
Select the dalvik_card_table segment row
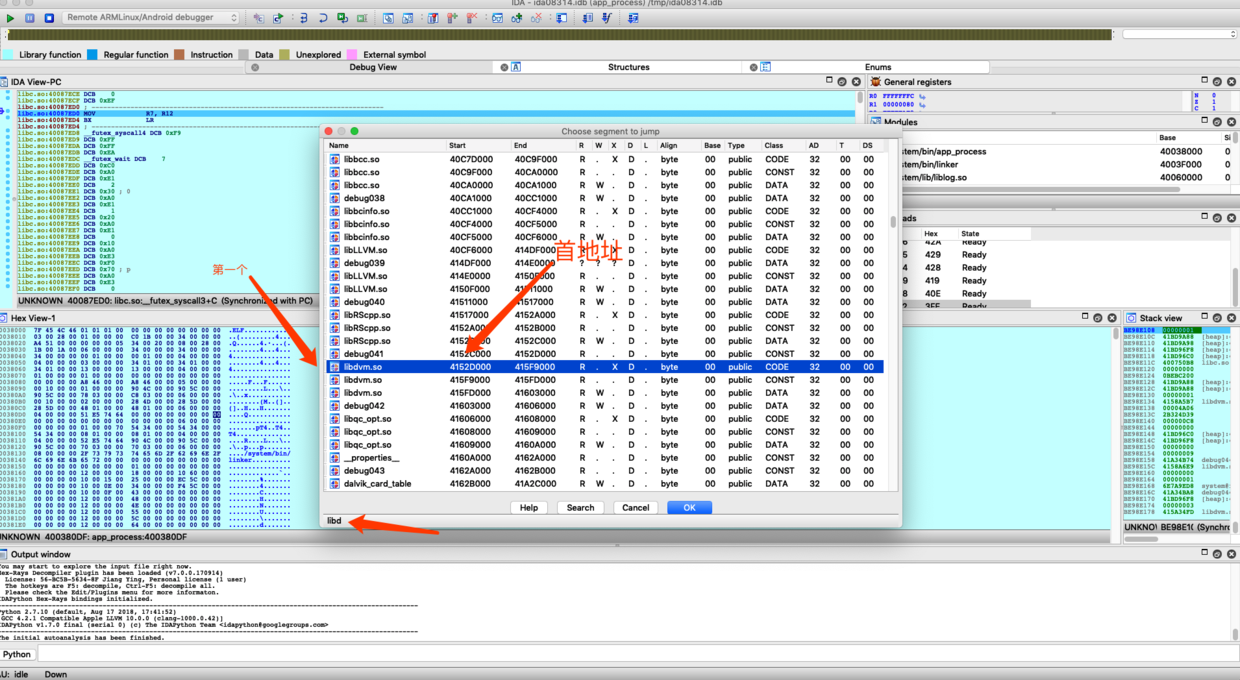606,484
